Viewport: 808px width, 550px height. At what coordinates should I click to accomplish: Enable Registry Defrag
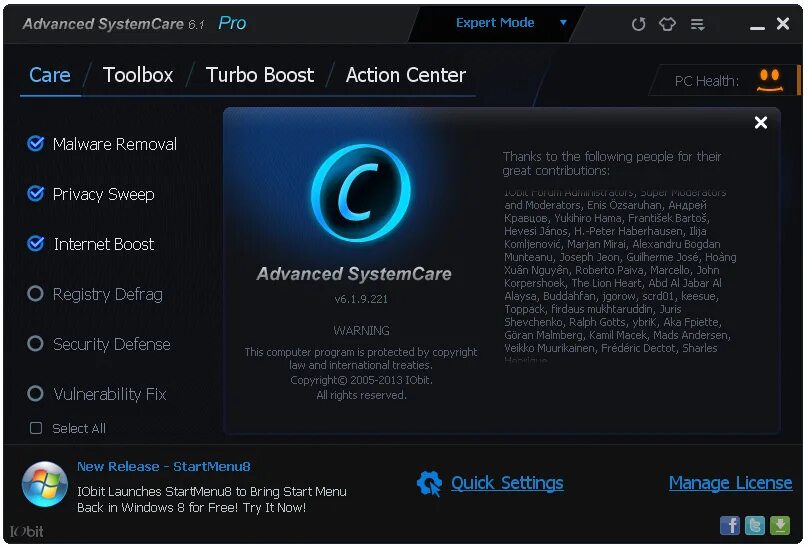35,293
